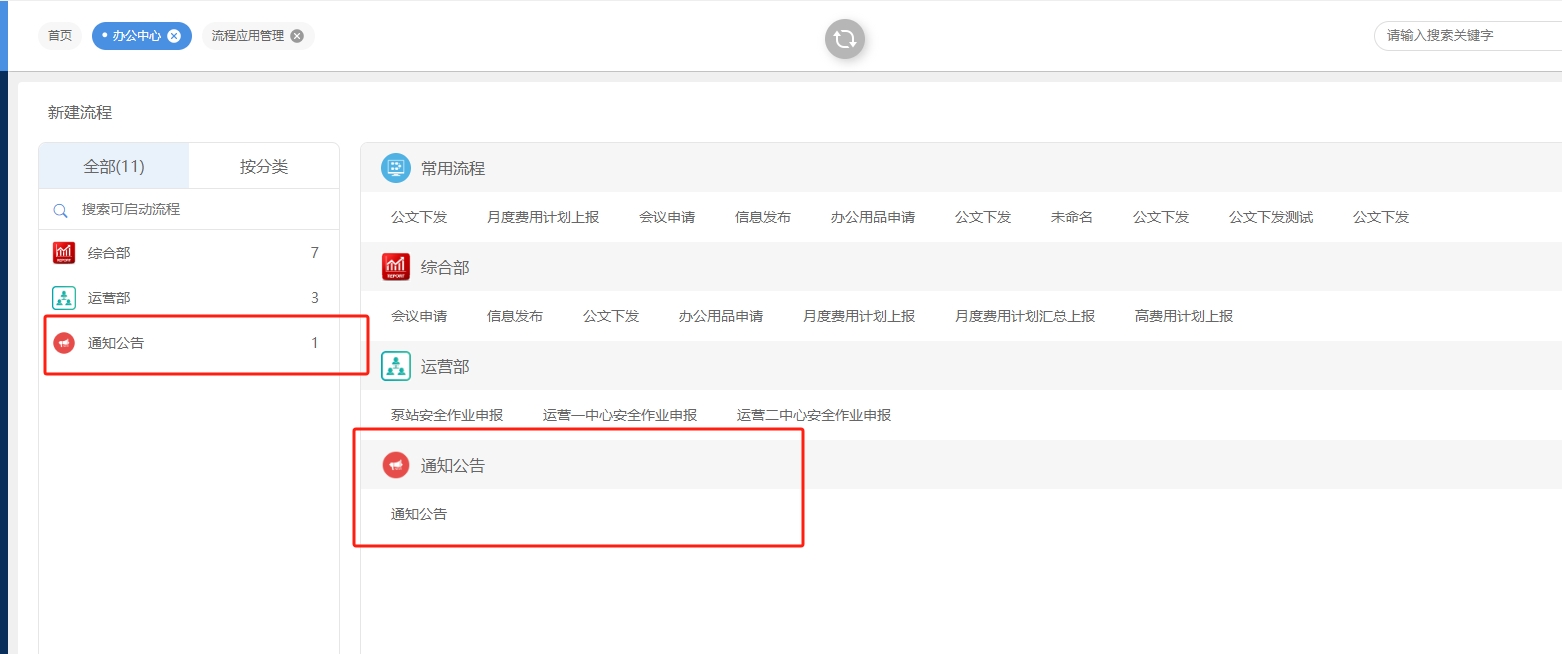Click the 综合部 section heading text on right
This screenshot has width=1562, height=654.
pos(445,267)
